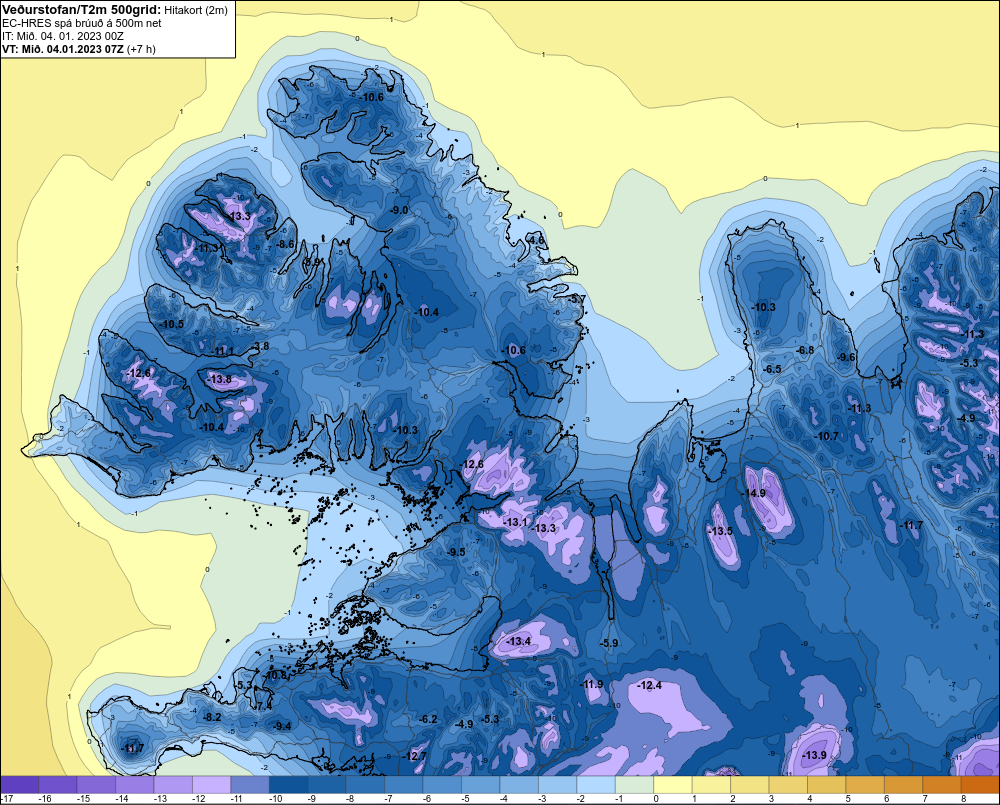Click the -10.8 temperature label

(x=276, y=675)
